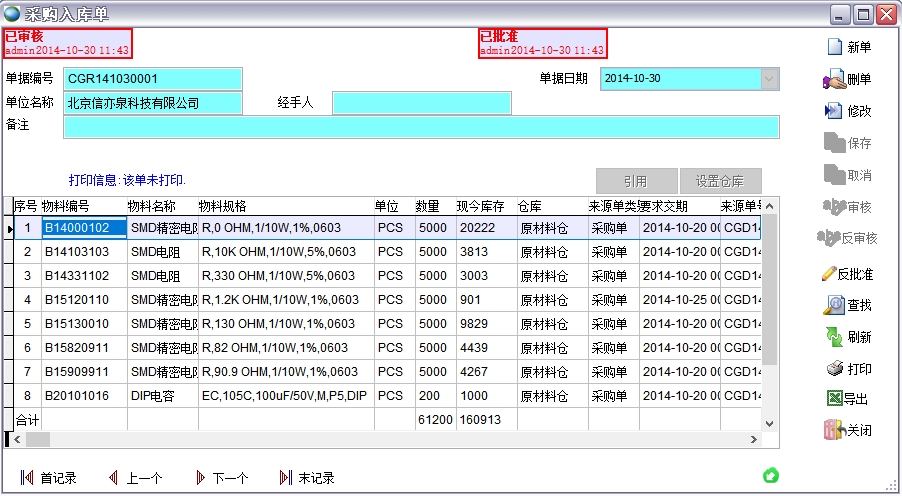The image size is (902, 496).
Task: Click the 关闭 door icon
Action: [835, 430]
